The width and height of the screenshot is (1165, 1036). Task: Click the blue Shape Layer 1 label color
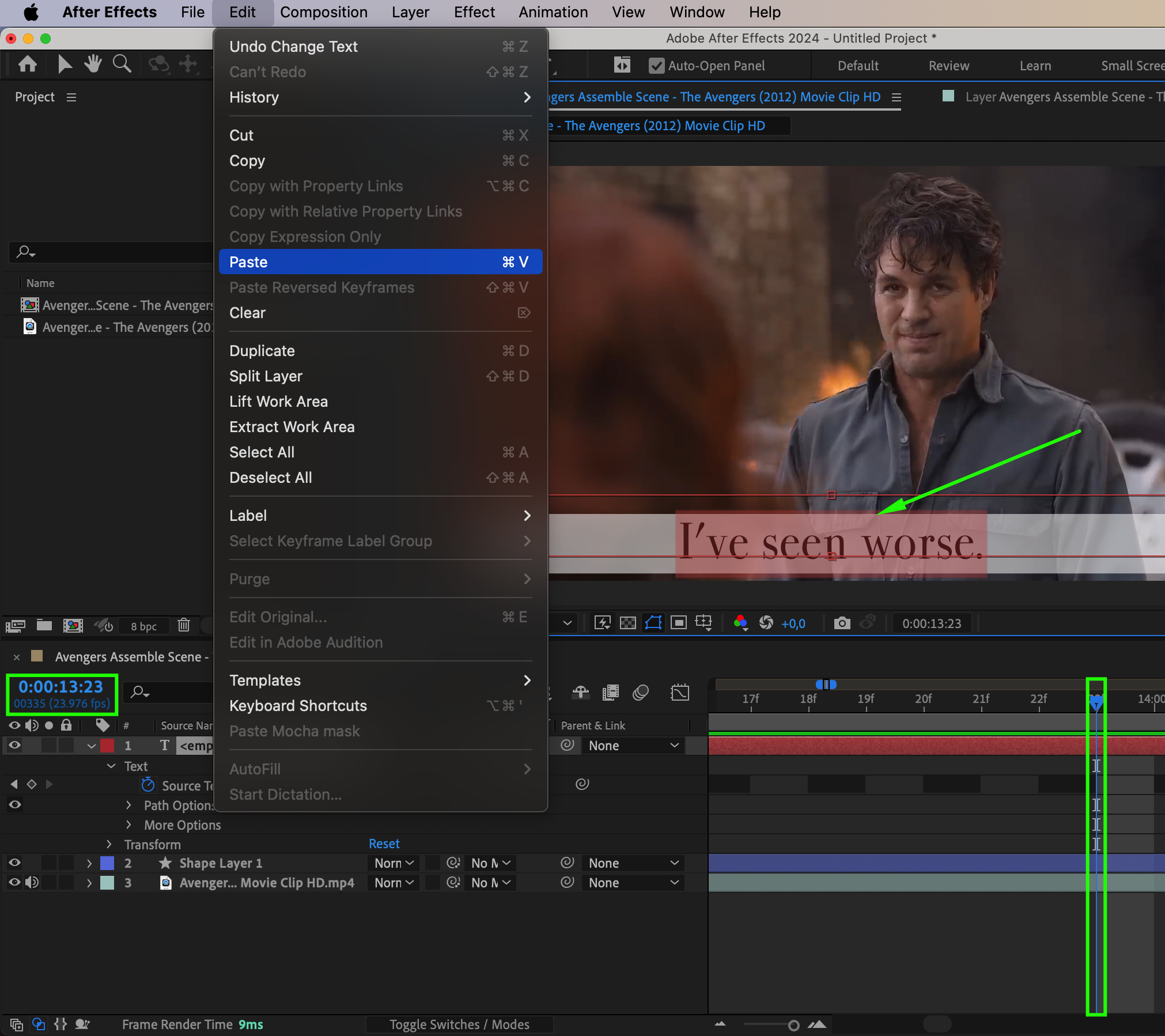pos(107,863)
